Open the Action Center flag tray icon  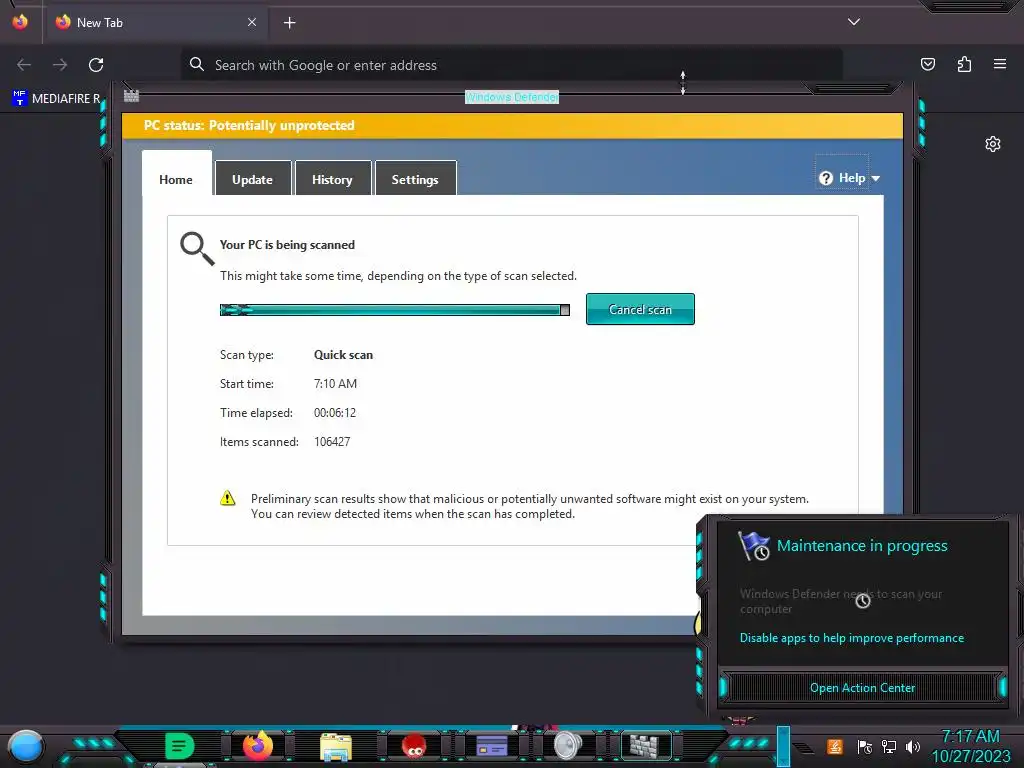pyautogui.click(x=864, y=746)
